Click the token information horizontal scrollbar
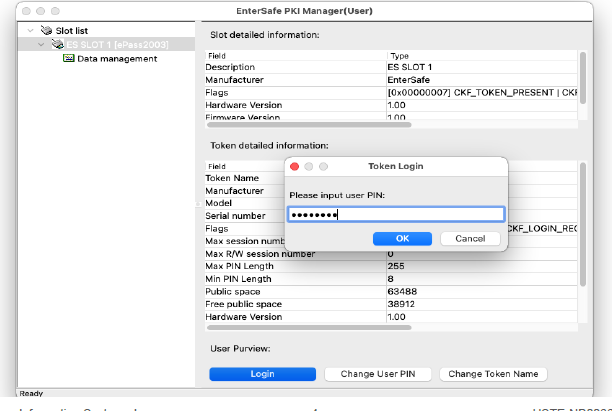 pos(309,327)
